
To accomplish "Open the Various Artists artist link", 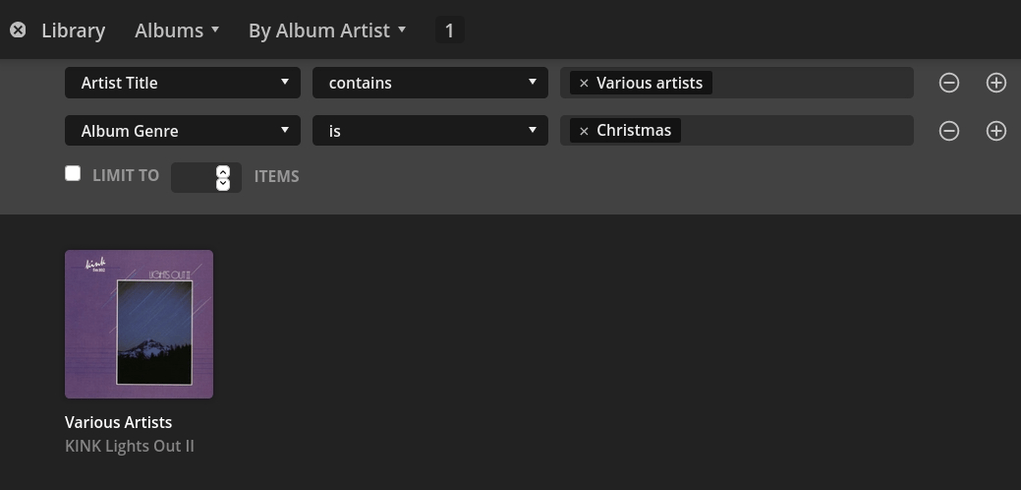I will [118, 422].
